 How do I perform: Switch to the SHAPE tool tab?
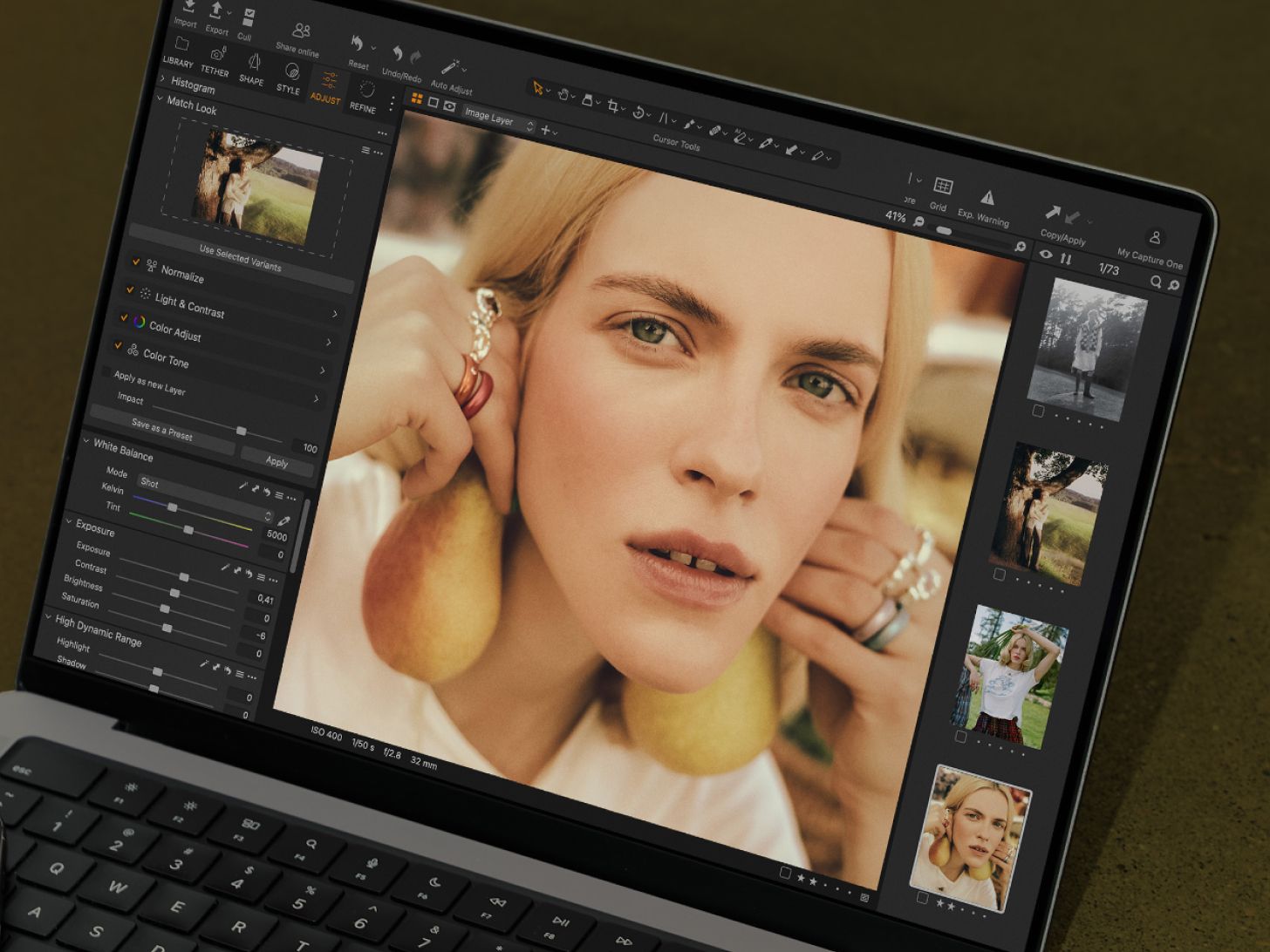252,71
